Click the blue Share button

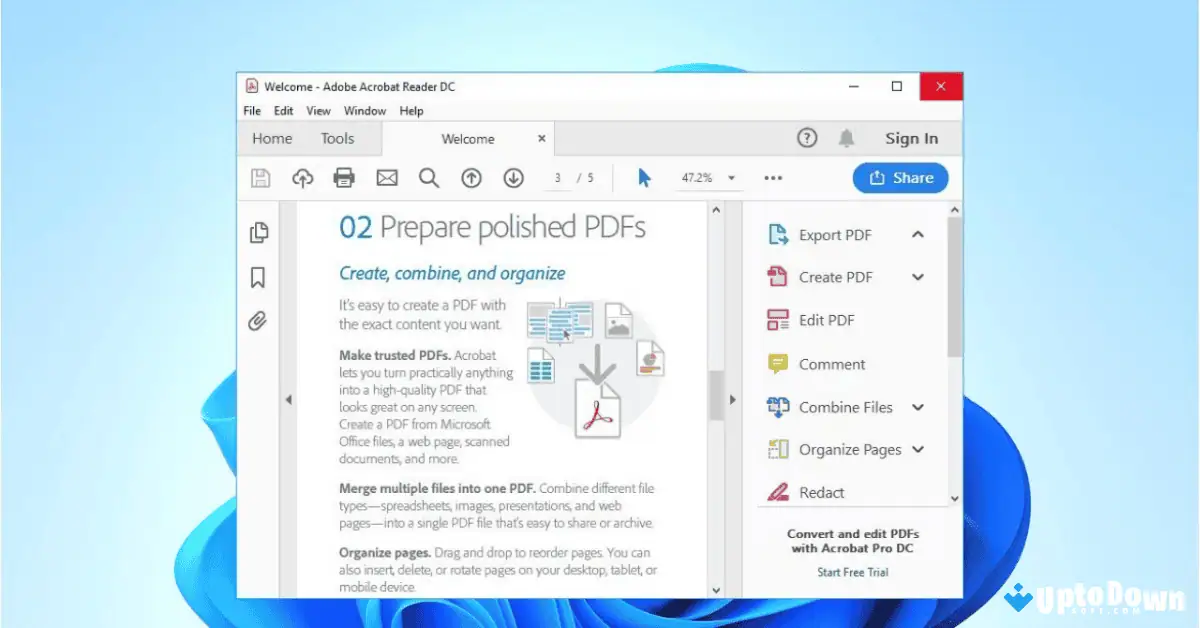(900, 177)
